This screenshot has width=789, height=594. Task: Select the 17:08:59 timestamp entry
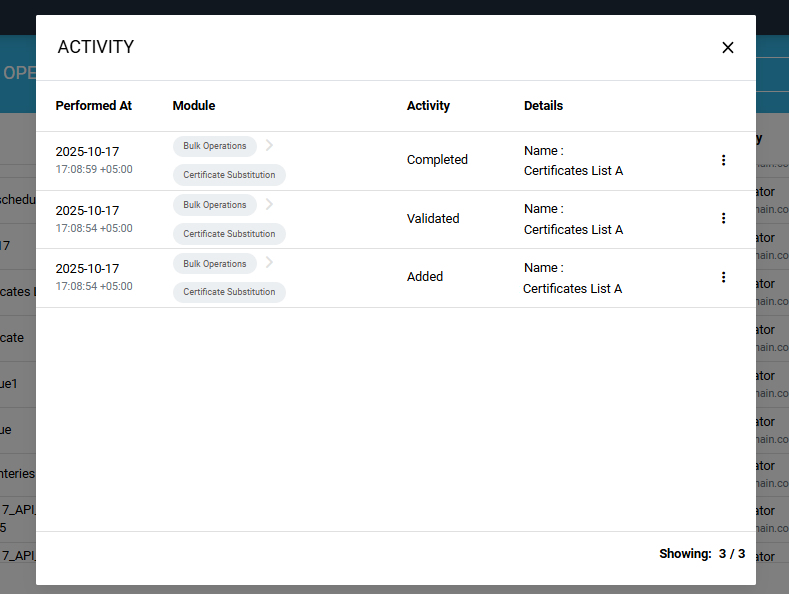tap(94, 170)
